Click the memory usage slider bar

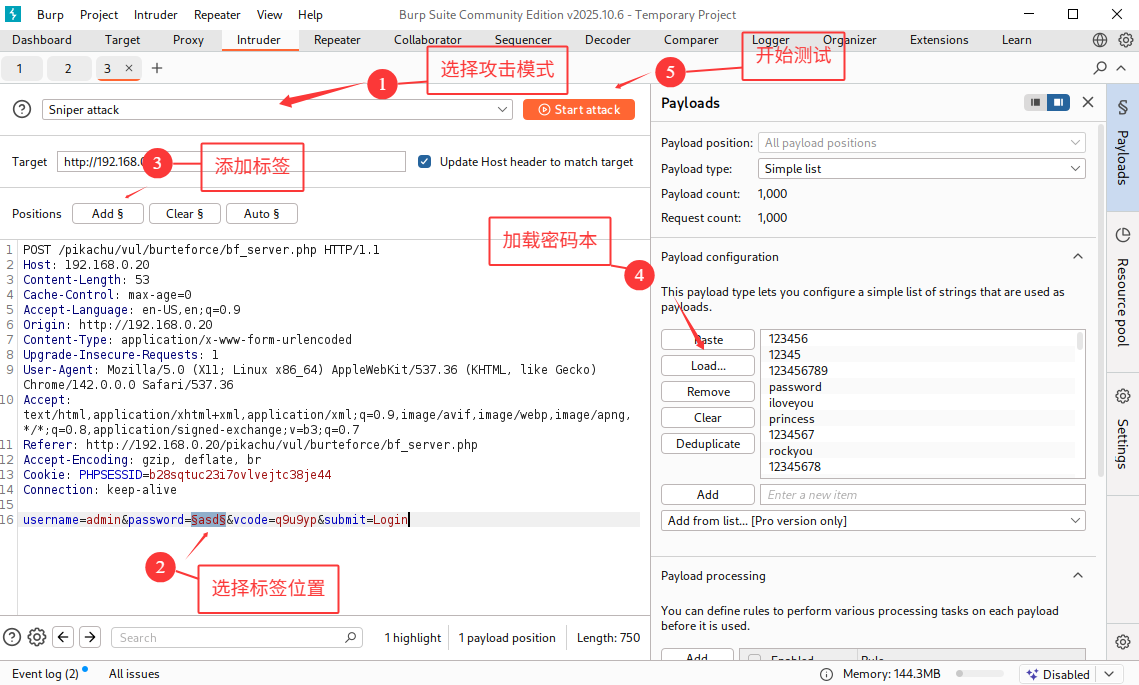pyautogui.click(x=980, y=674)
